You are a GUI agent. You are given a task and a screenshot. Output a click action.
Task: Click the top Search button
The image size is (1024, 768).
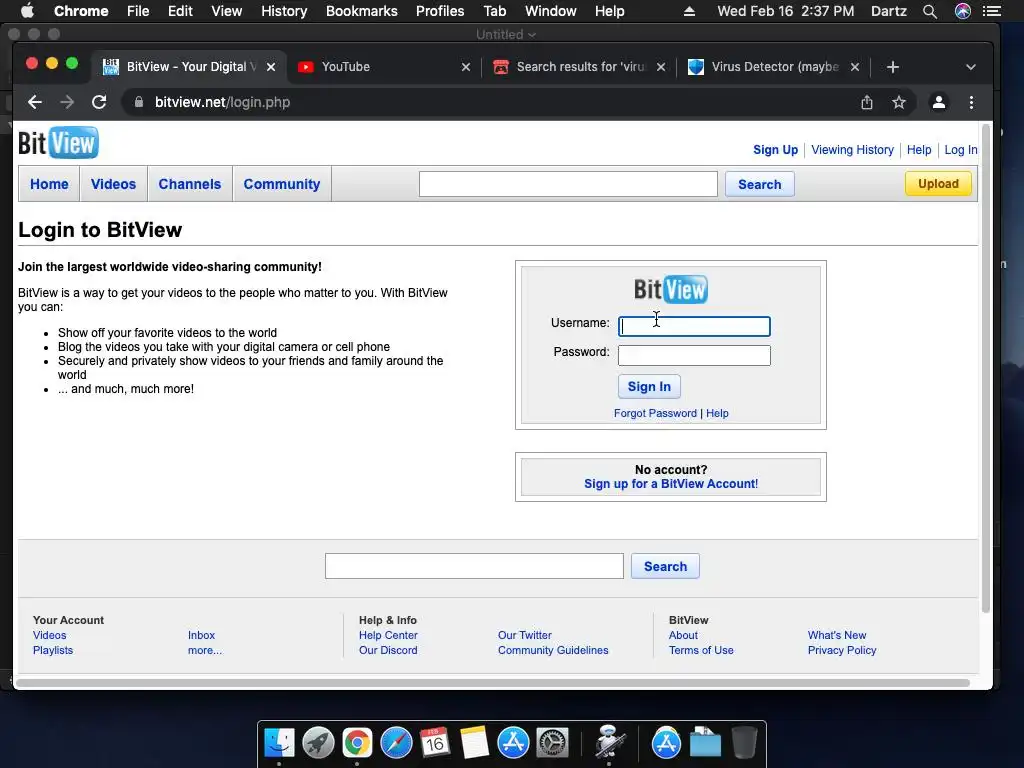pyautogui.click(x=760, y=184)
